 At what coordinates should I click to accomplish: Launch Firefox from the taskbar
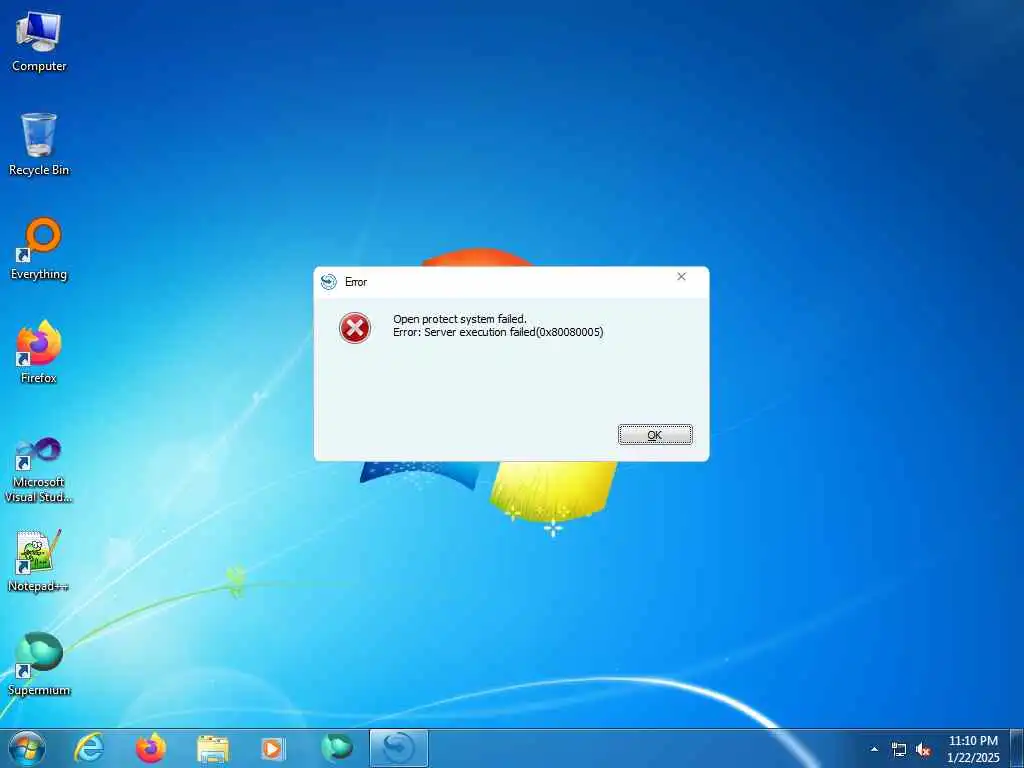pyautogui.click(x=151, y=748)
